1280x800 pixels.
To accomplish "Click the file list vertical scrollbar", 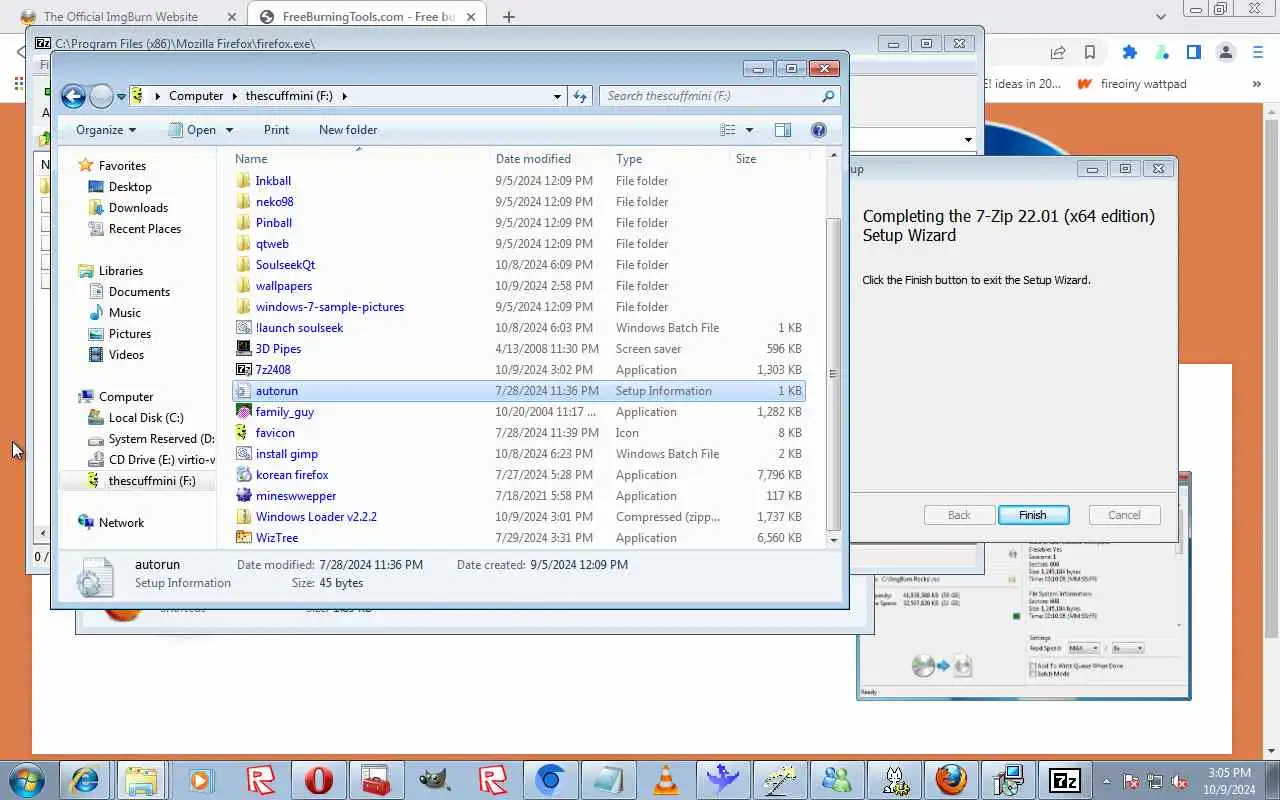I will pyautogui.click(x=834, y=373).
